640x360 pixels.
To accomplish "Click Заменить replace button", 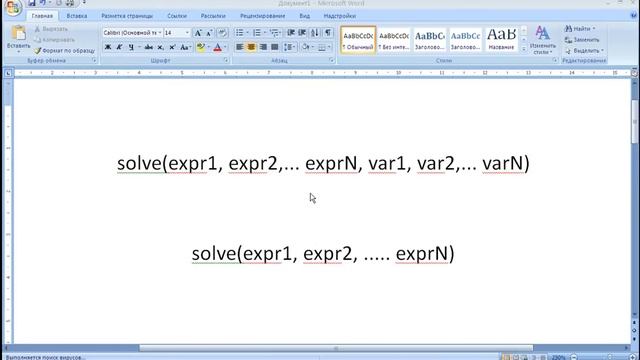I will (x=582, y=40).
